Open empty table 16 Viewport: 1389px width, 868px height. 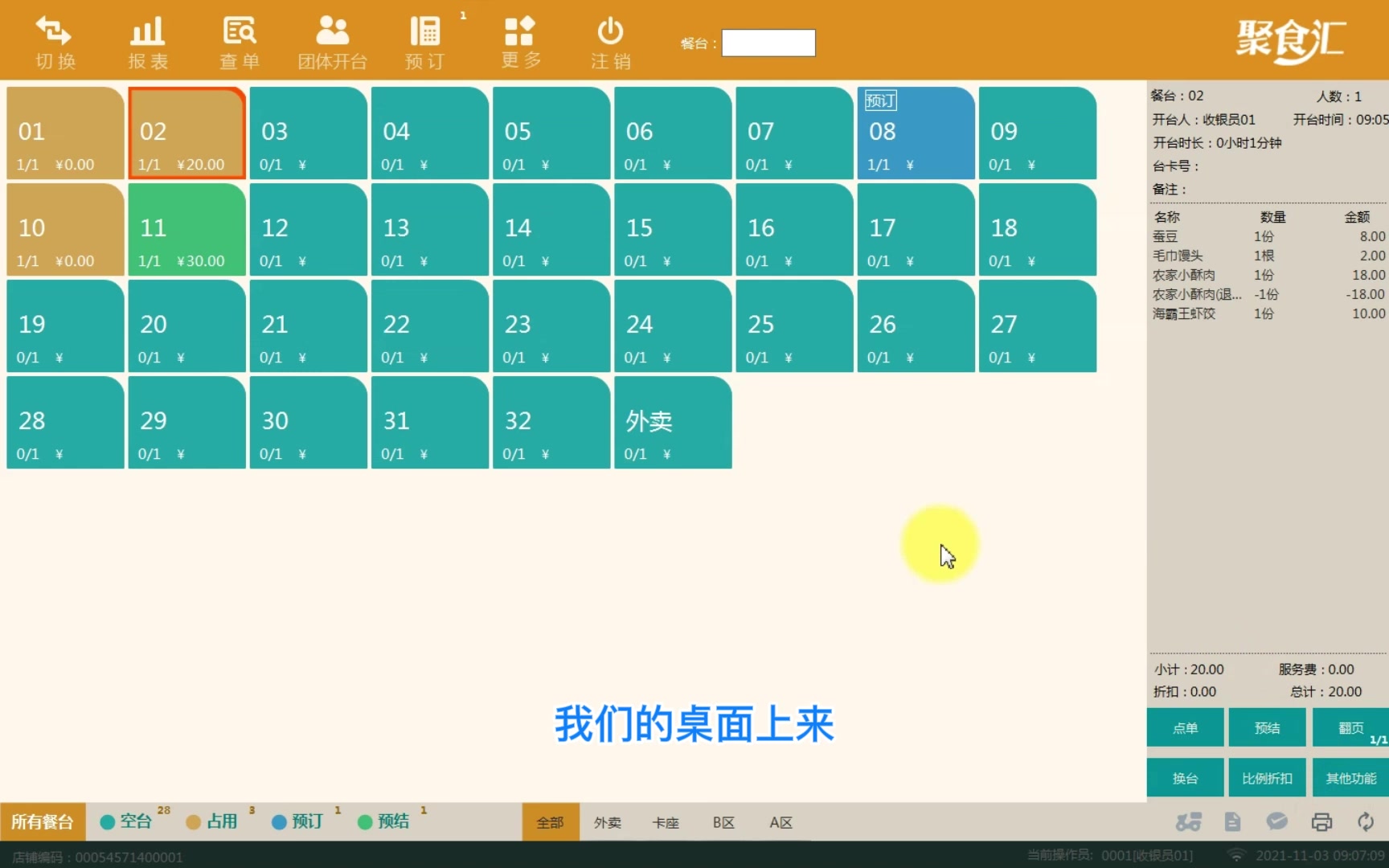click(x=795, y=229)
